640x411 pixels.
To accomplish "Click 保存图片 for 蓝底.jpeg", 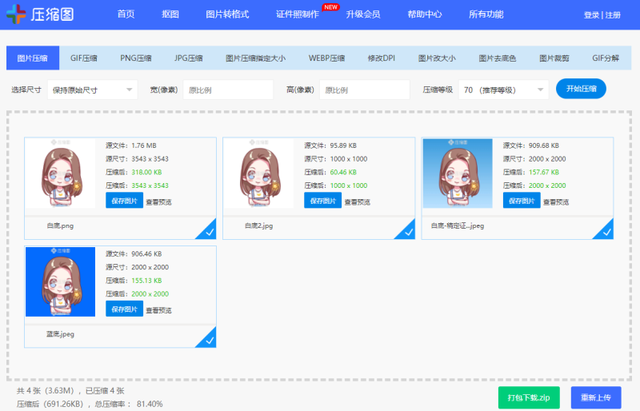I will point(124,309).
